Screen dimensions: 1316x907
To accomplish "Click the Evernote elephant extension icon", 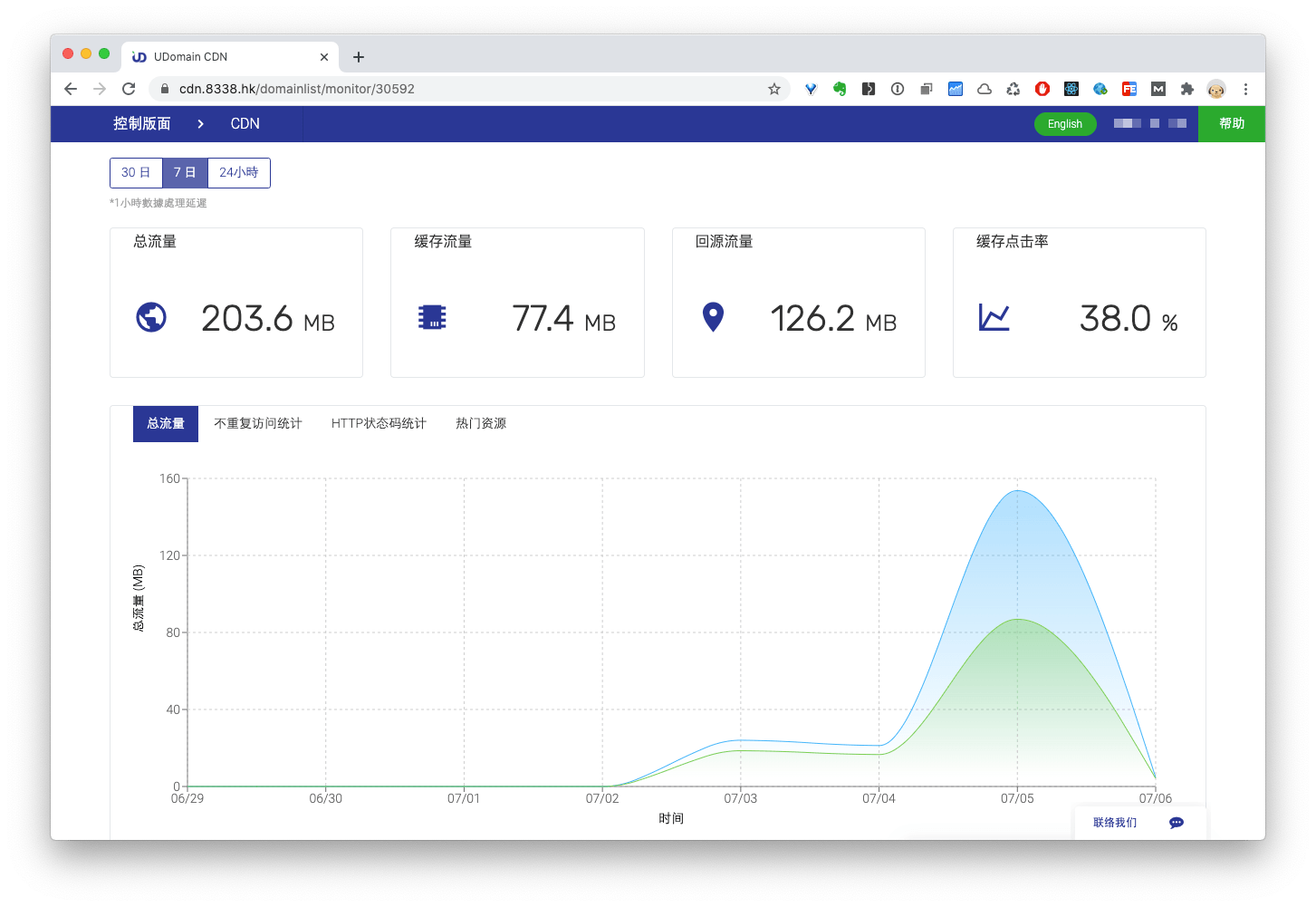I will (x=840, y=89).
